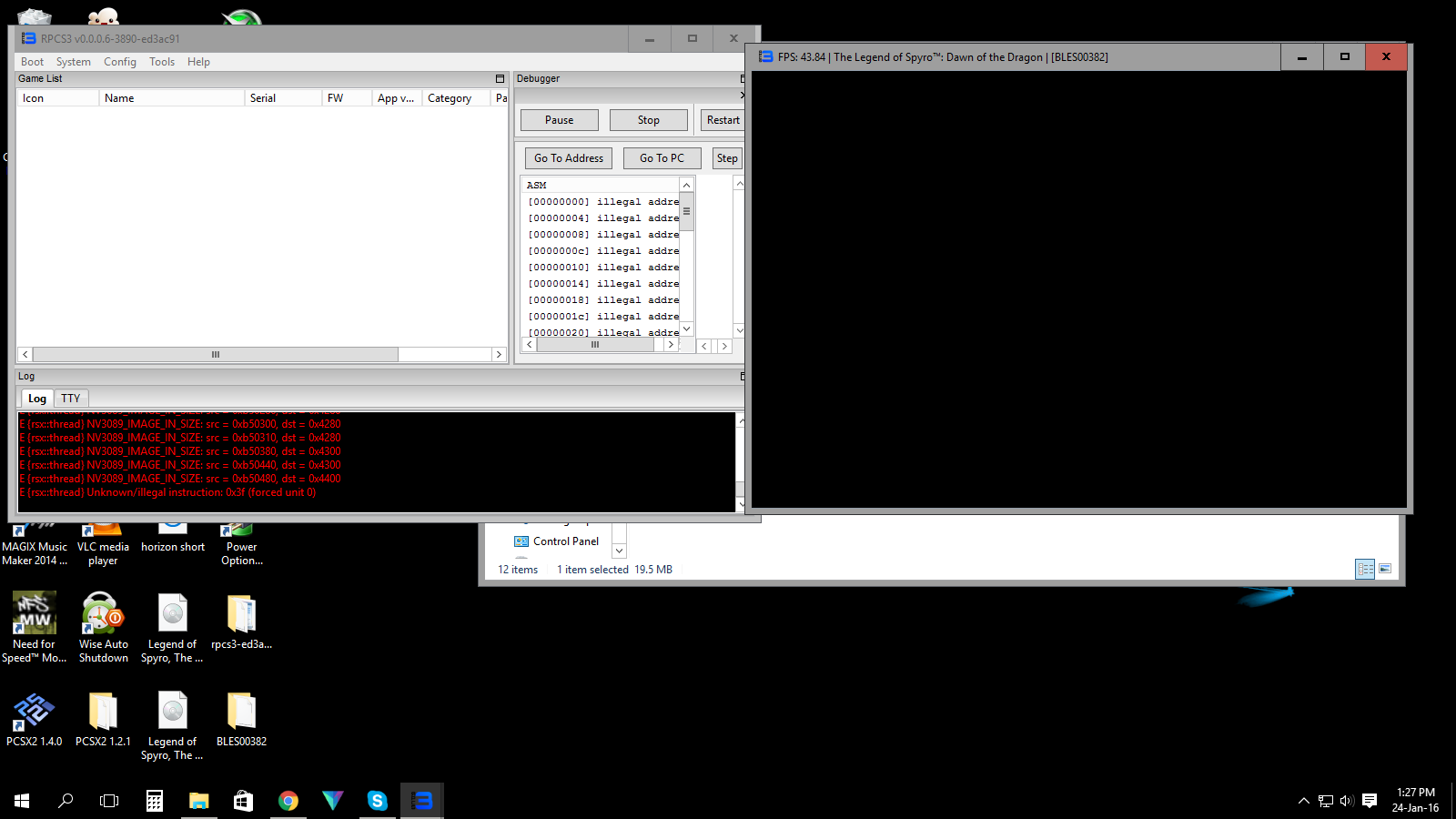Open the System menu in RPCS3
Screen dimensions: 1456x819
click(x=73, y=62)
